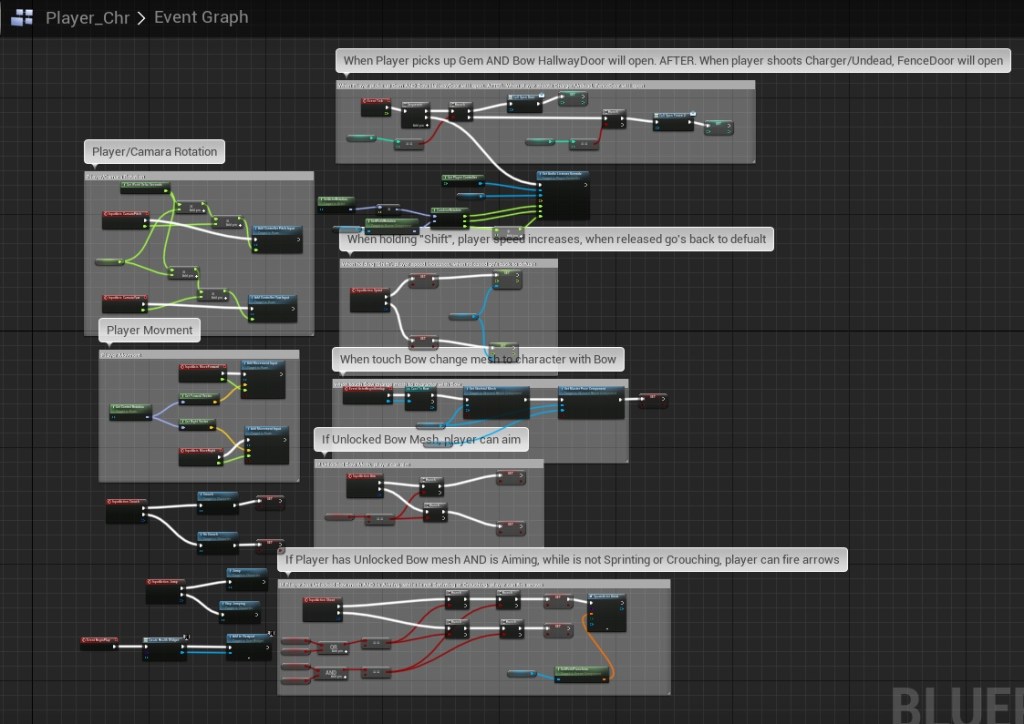Select the AND boolean node

pos(331,673)
